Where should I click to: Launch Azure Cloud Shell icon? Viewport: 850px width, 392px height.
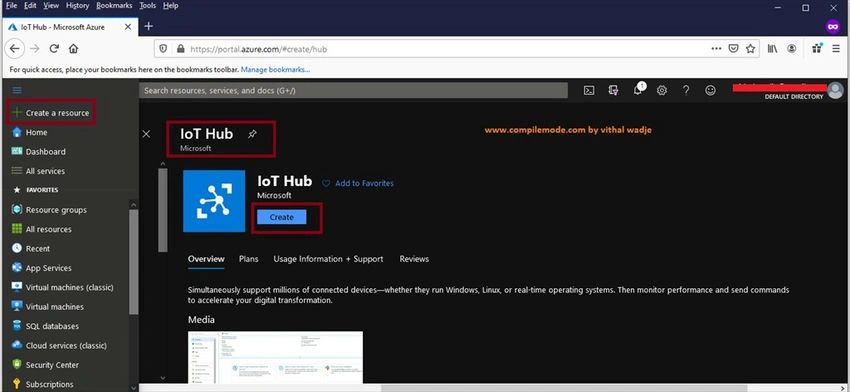click(x=589, y=91)
